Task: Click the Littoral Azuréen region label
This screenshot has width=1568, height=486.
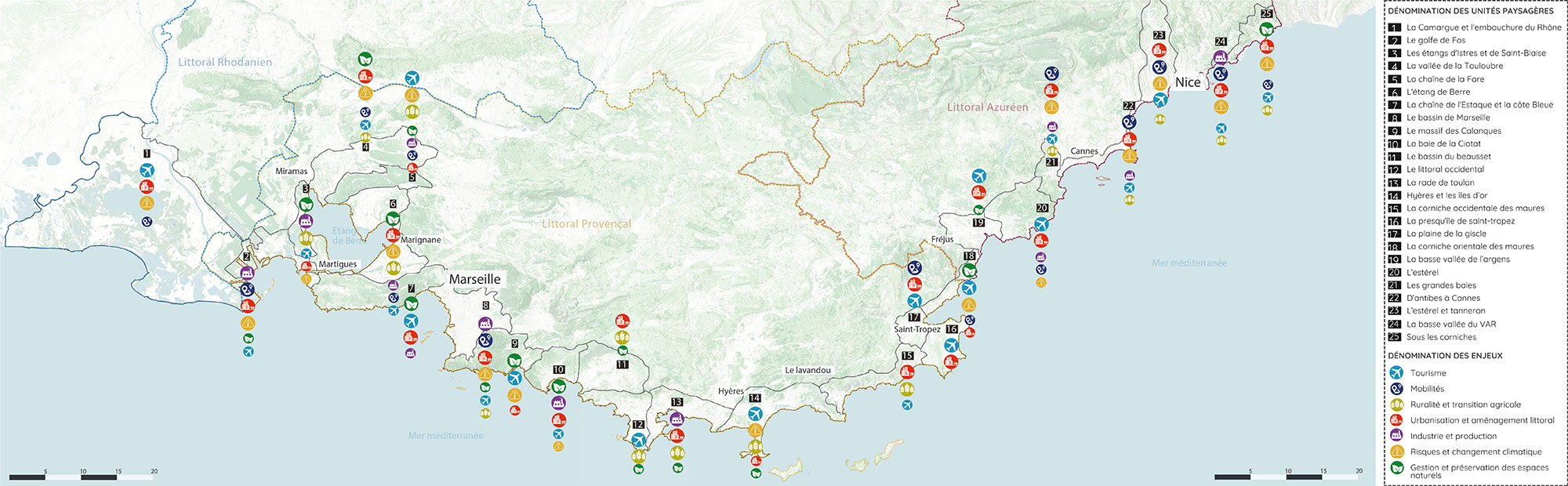Action: pos(987,107)
